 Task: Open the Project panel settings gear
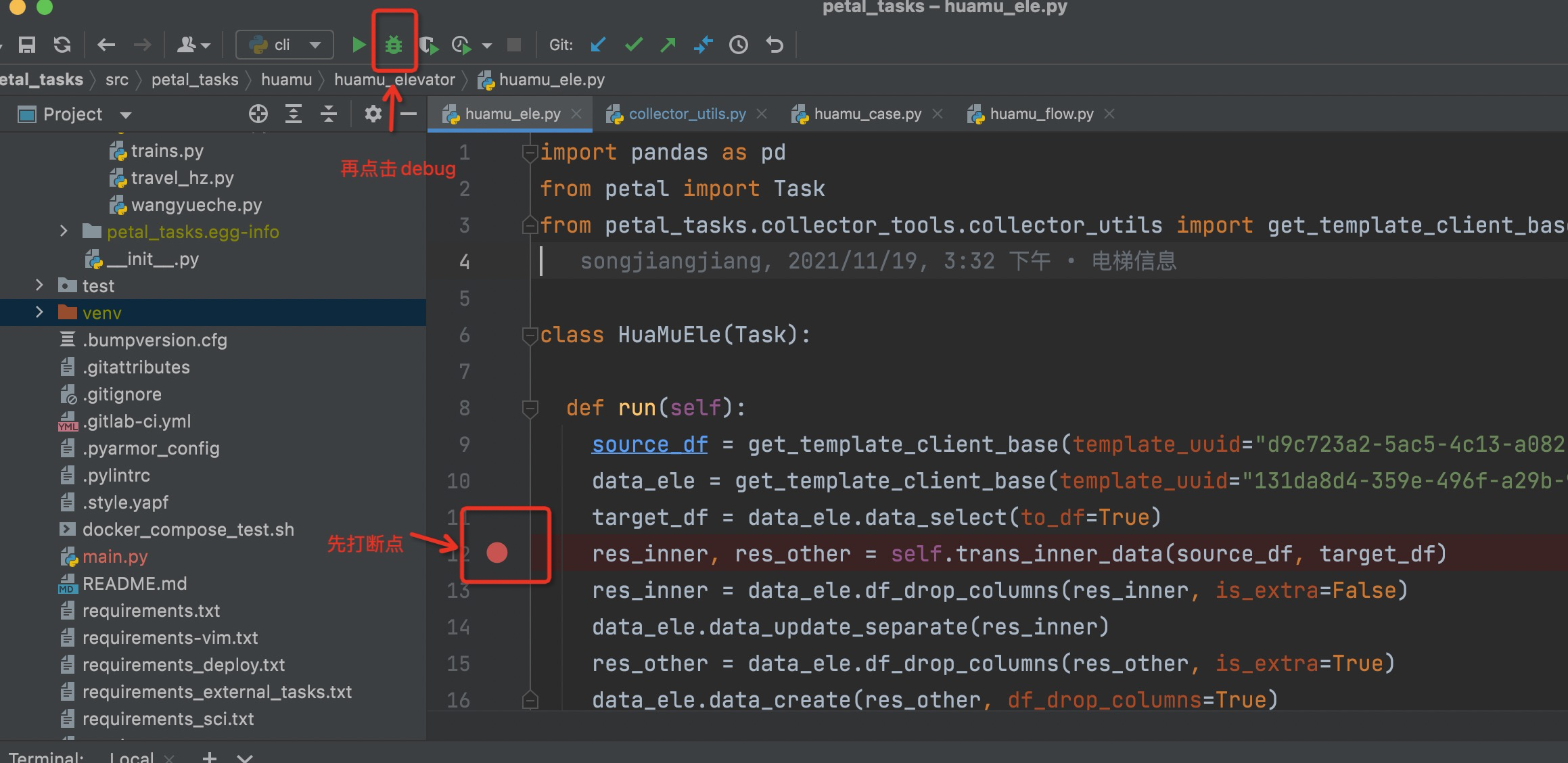[373, 114]
